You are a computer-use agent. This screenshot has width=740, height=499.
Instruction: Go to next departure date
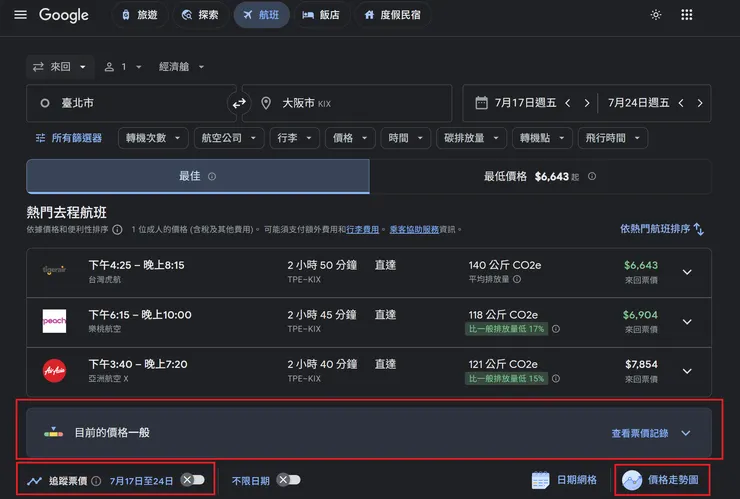point(587,103)
